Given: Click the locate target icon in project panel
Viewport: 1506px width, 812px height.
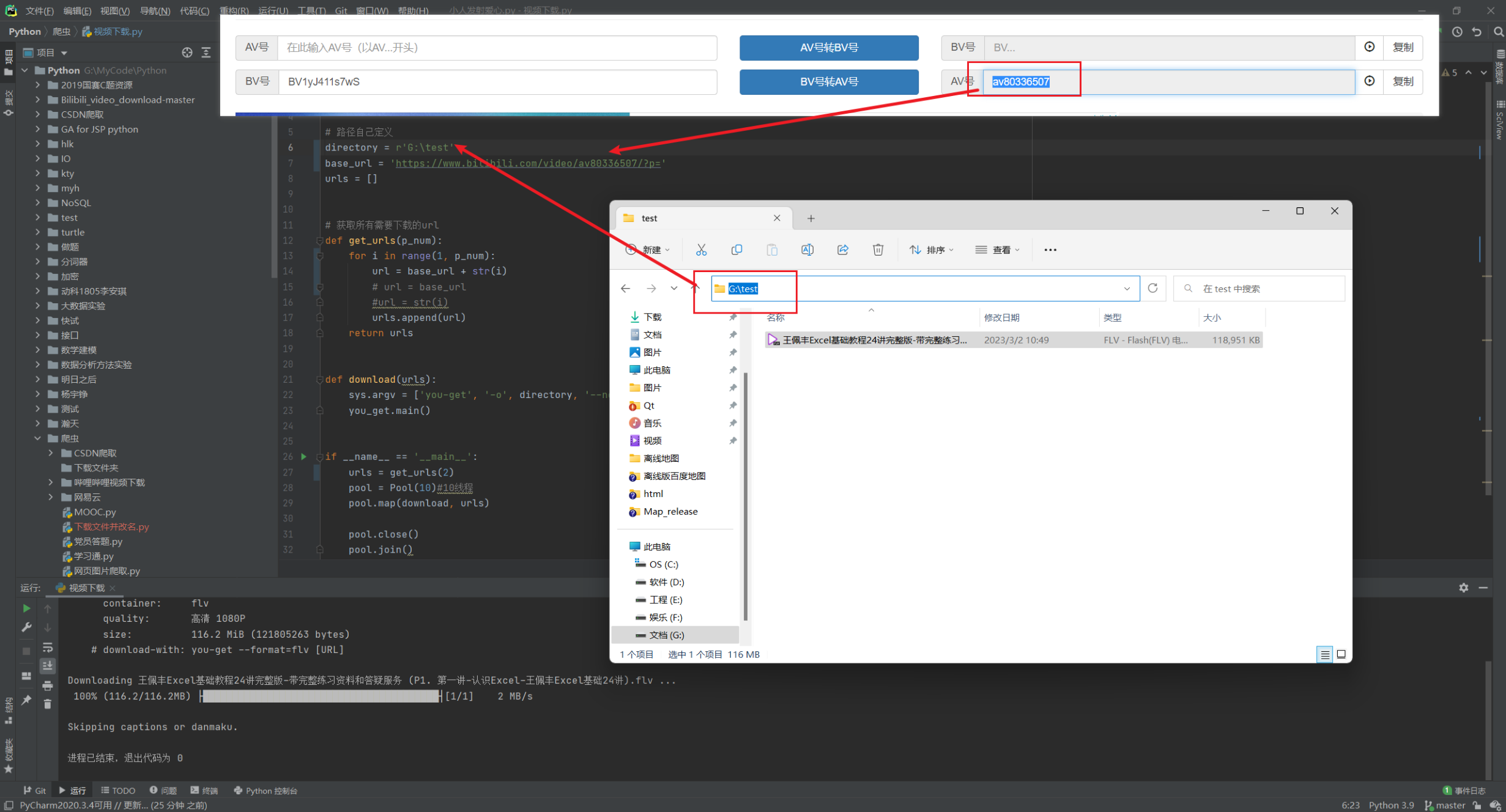Looking at the screenshot, I should click(187, 53).
